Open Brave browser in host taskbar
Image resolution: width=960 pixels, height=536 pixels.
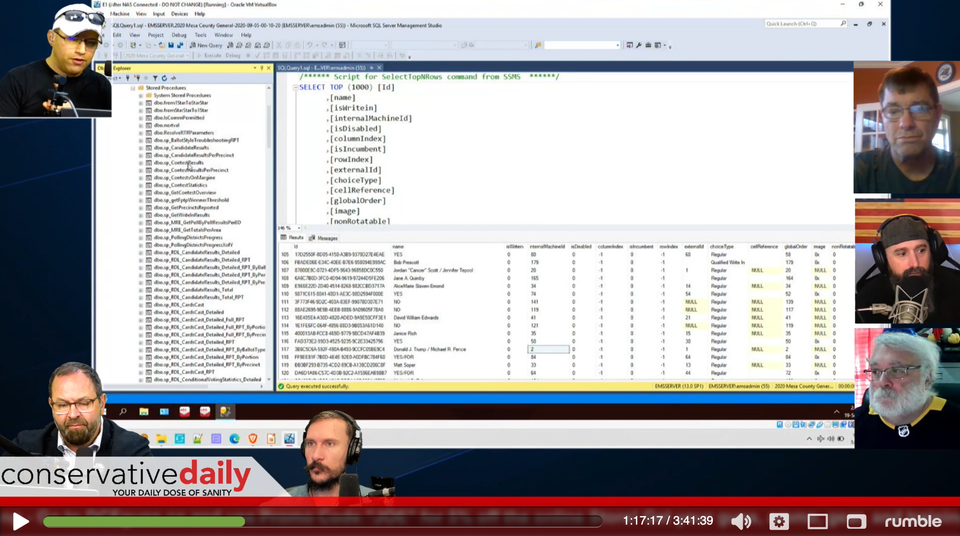pos(253,439)
